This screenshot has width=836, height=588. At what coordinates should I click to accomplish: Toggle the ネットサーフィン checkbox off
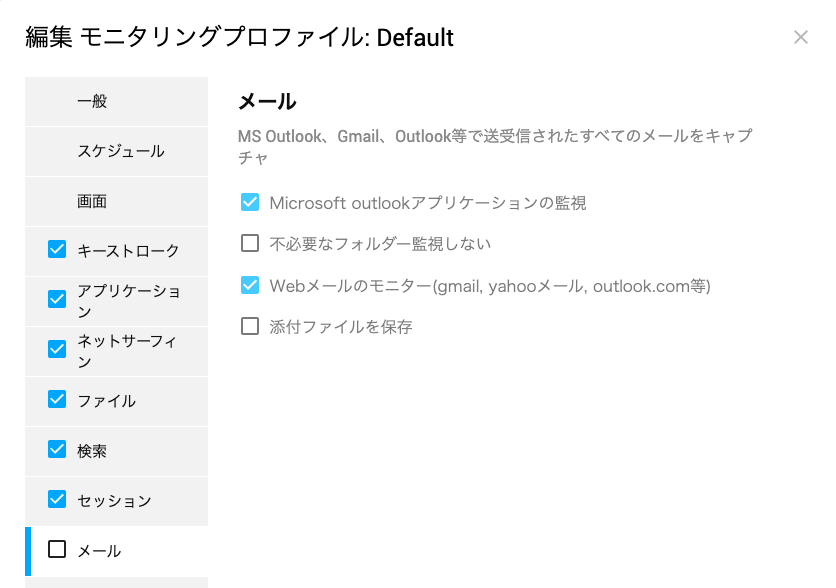click(x=57, y=349)
